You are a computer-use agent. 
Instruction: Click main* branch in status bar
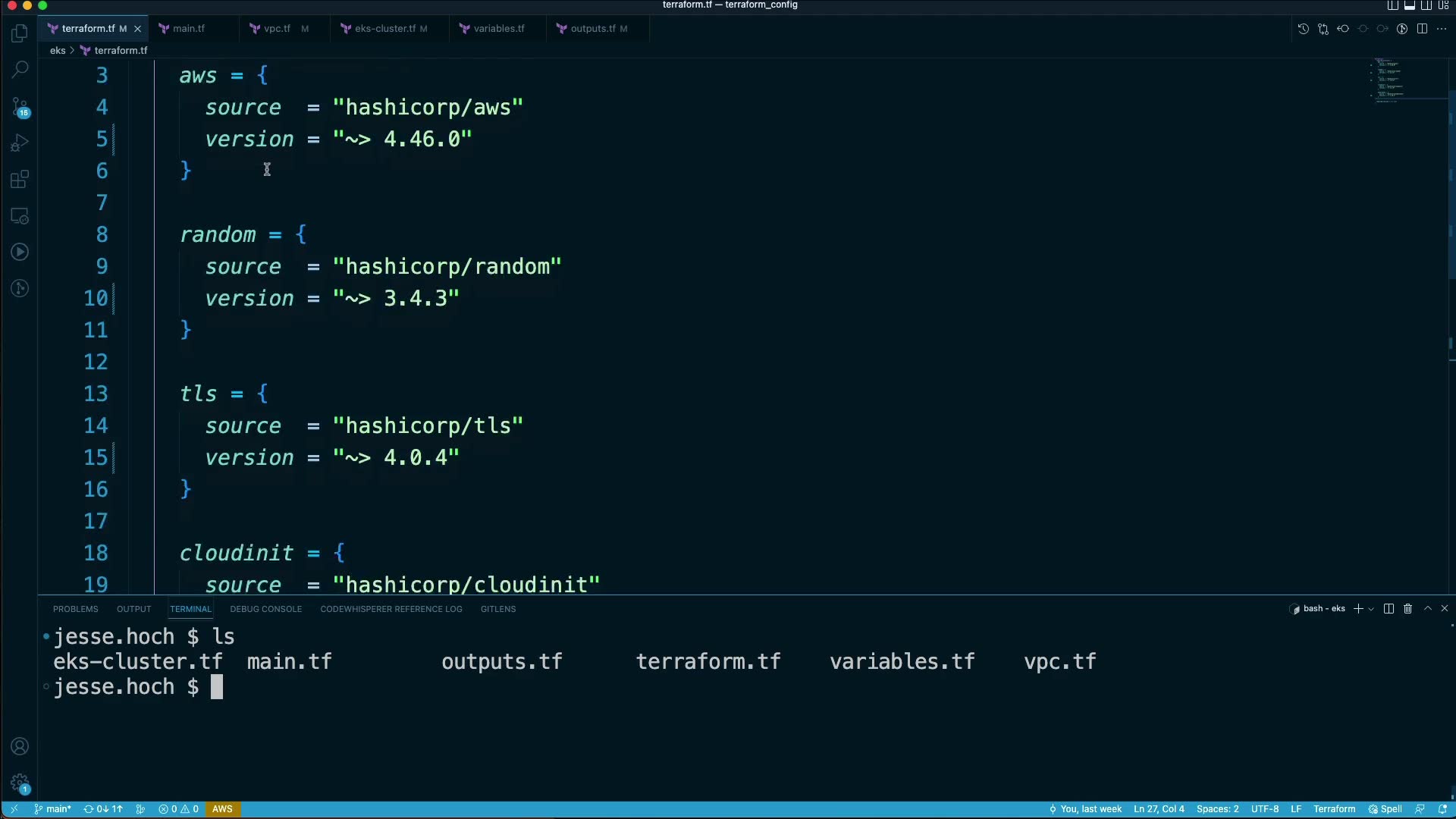53,809
